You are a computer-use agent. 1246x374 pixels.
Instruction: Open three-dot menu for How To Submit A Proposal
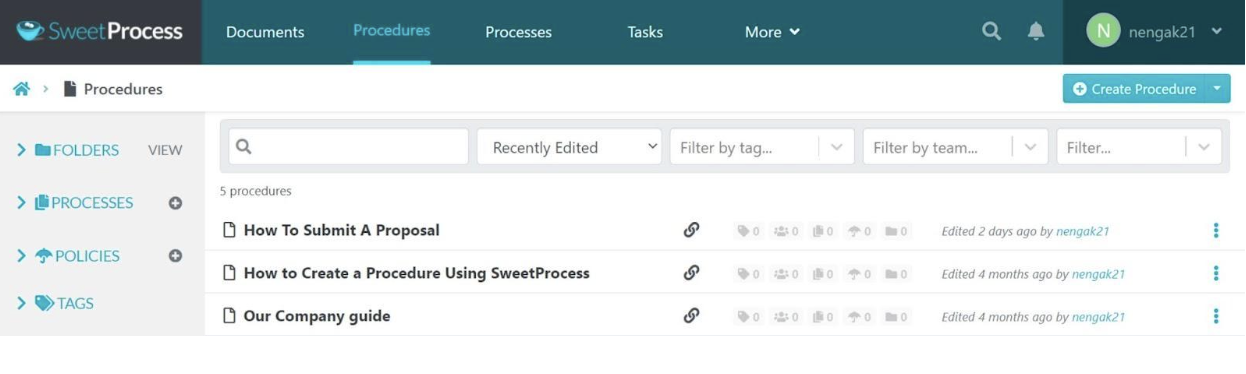(x=1216, y=230)
